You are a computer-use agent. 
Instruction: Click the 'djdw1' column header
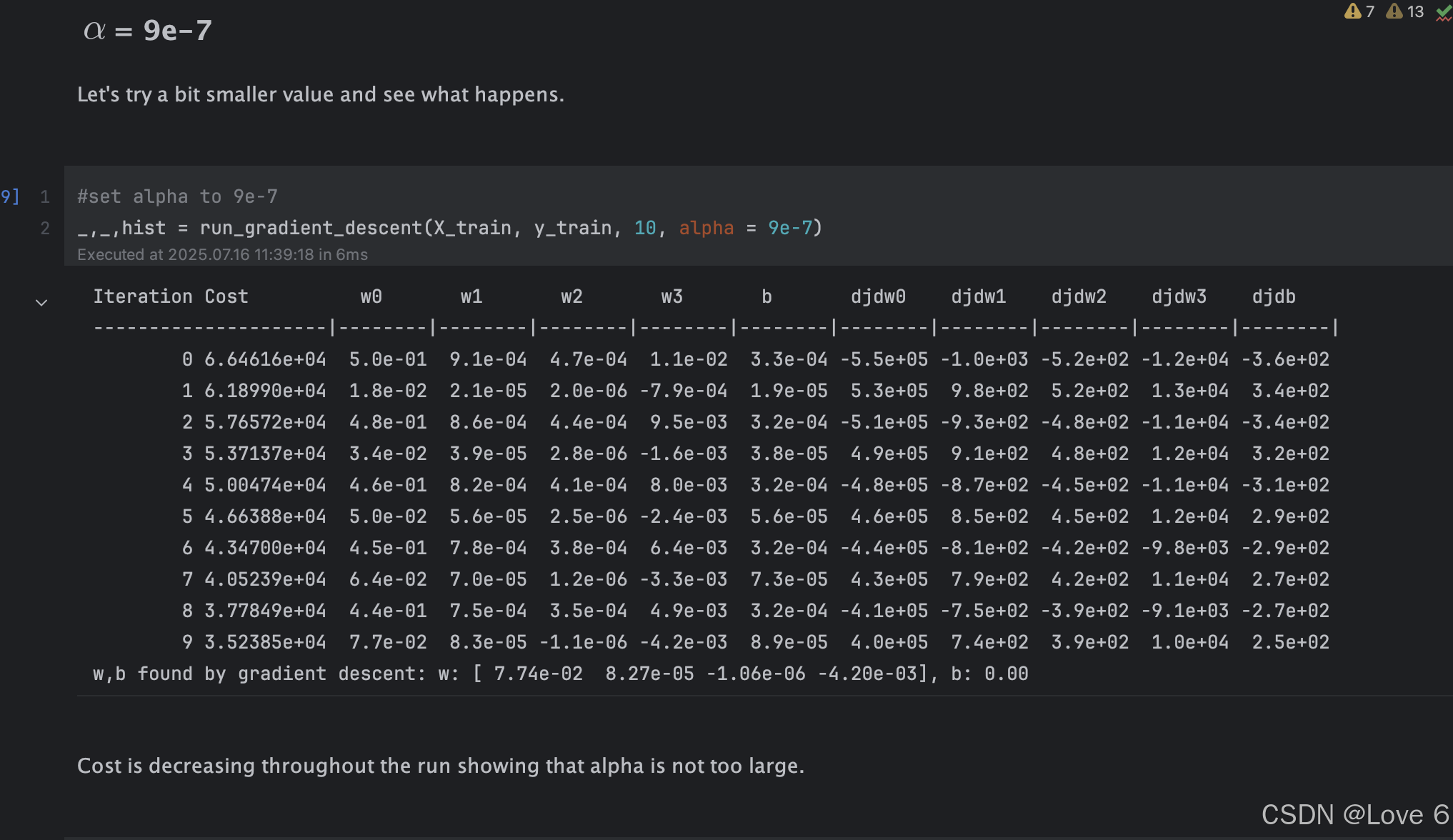[979, 296]
